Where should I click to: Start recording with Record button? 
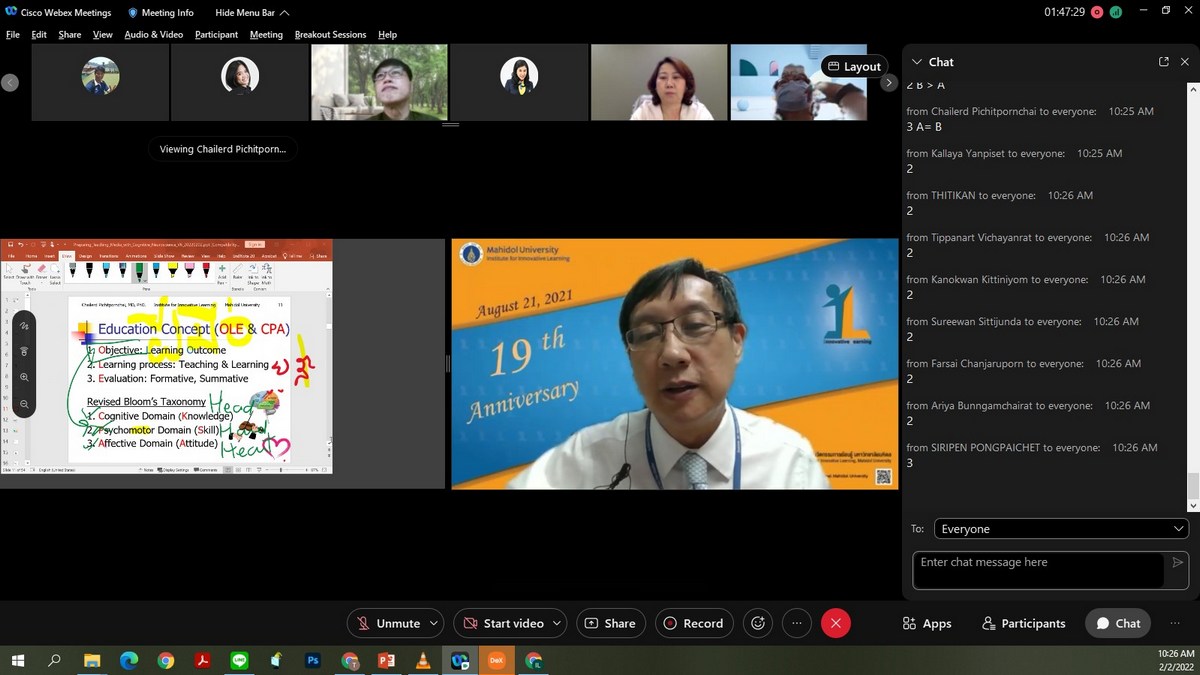point(693,623)
